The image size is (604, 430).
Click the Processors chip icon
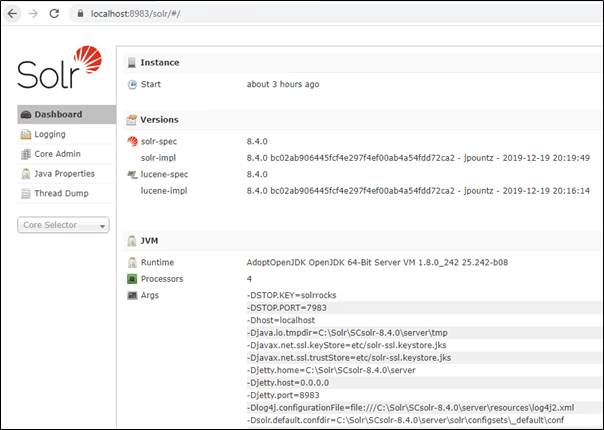click(x=132, y=279)
